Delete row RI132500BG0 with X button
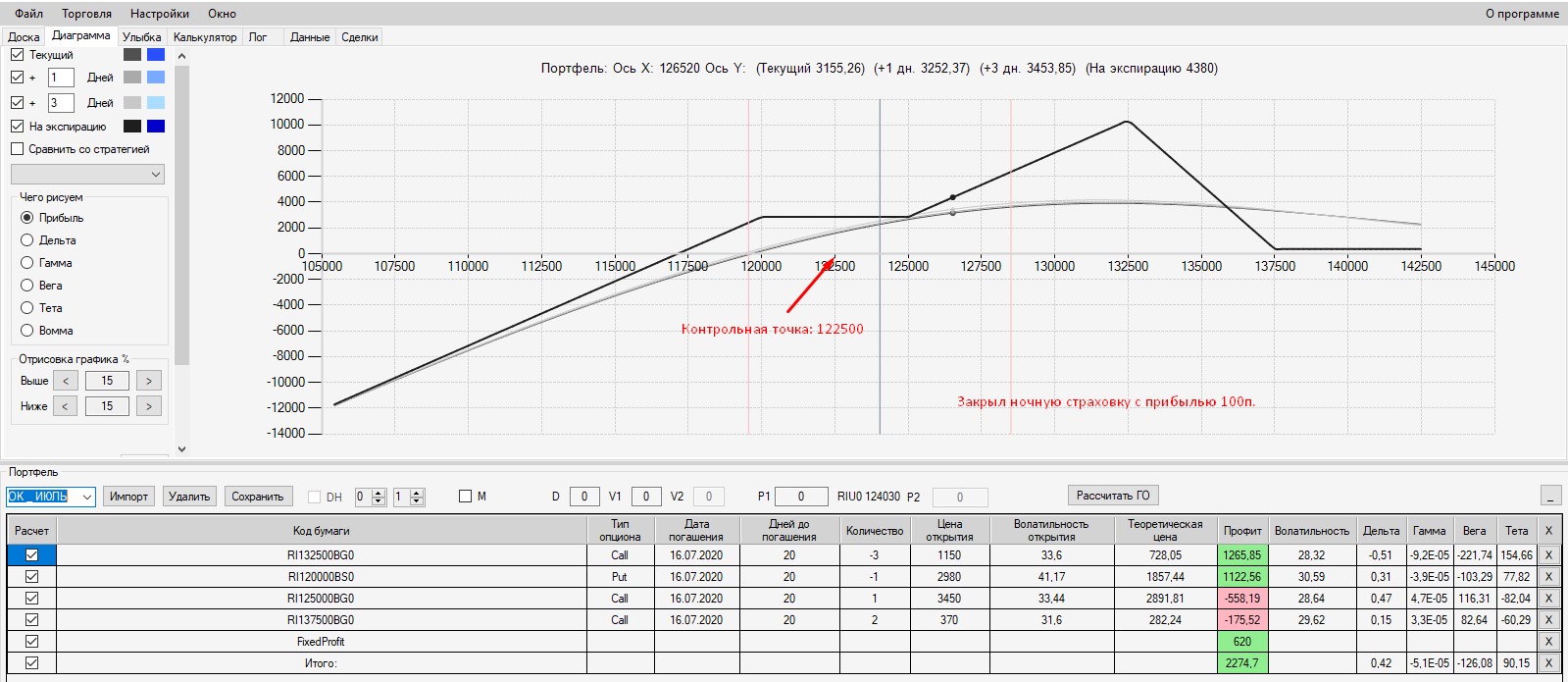The image size is (1568, 682). pyautogui.click(x=1548, y=555)
